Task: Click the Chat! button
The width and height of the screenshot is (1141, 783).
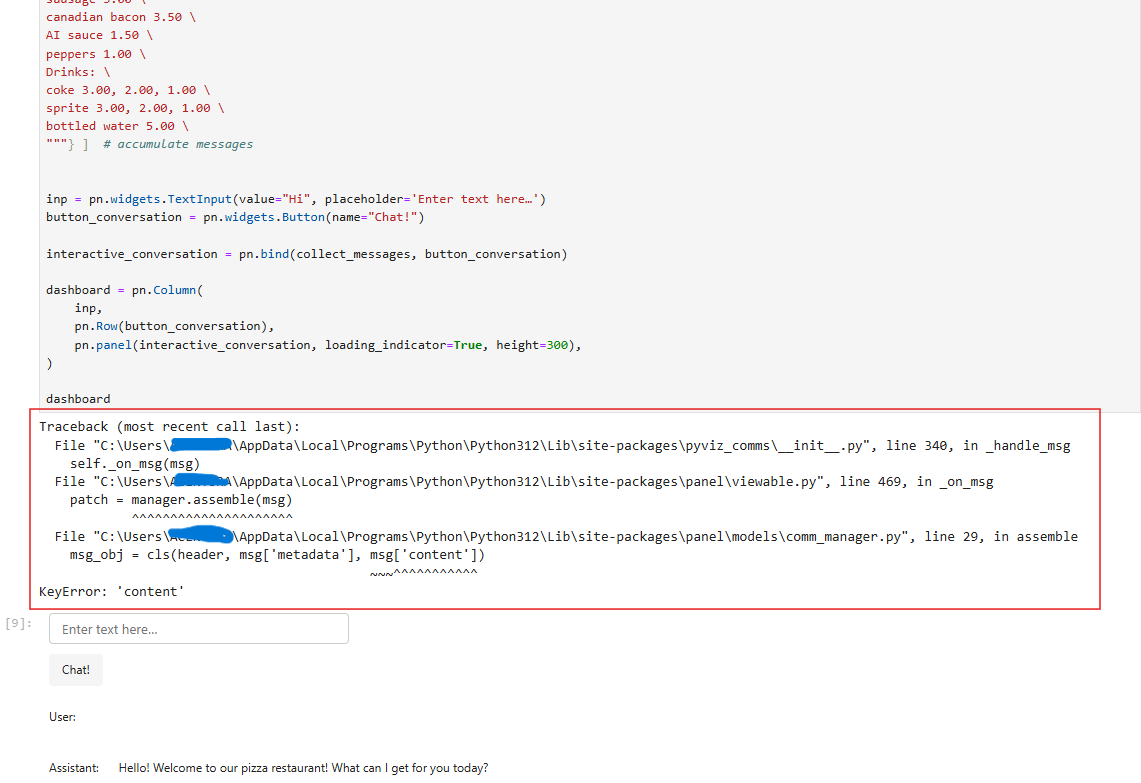Action: 75,669
